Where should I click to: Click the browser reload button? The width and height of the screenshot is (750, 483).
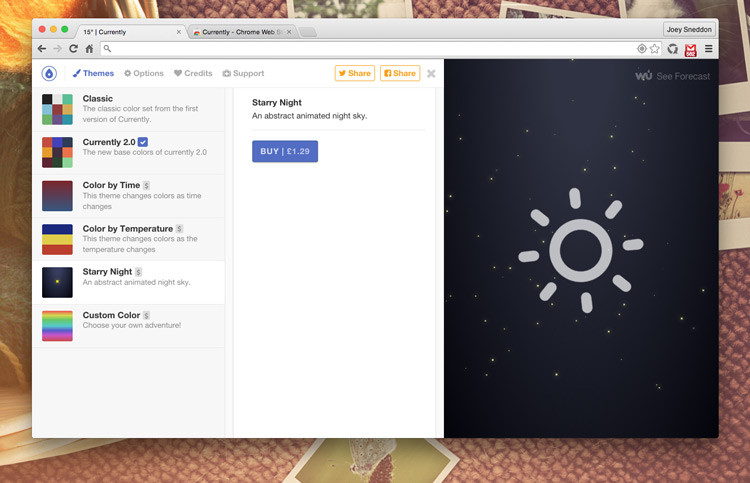pyautogui.click(x=73, y=48)
